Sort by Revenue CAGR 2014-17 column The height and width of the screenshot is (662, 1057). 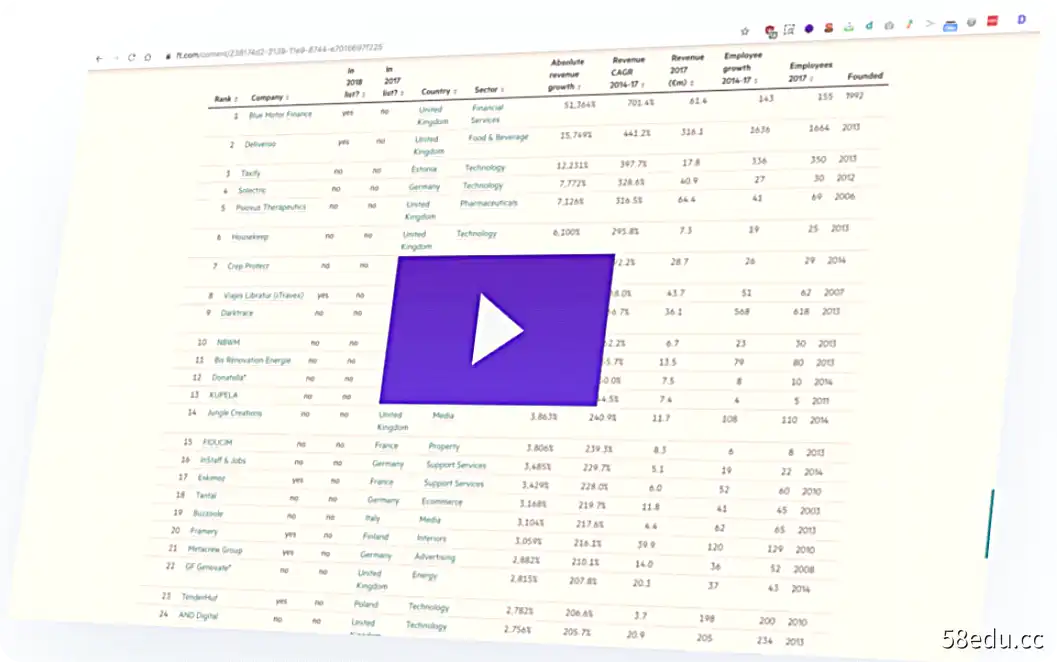[628, 72]
